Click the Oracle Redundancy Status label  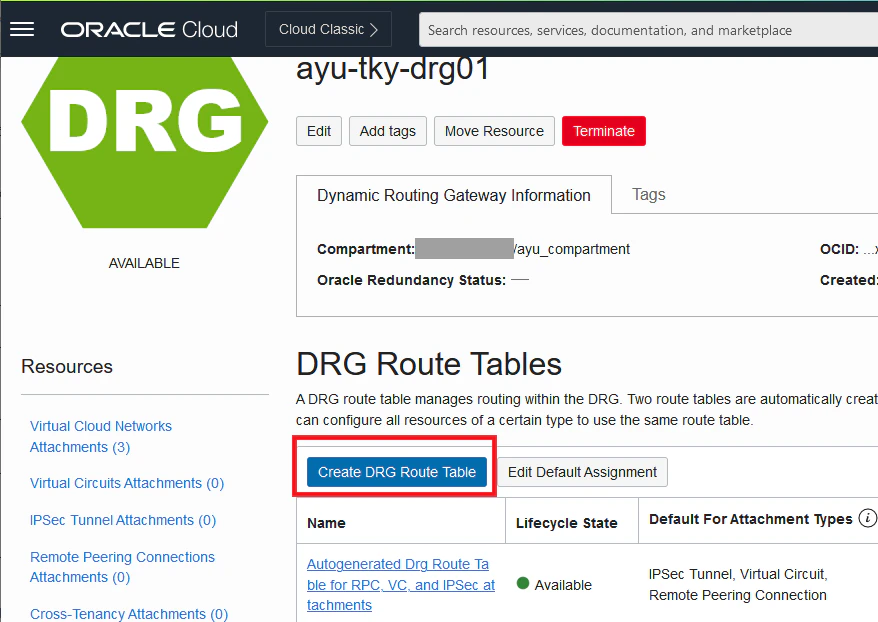point(412,280)
